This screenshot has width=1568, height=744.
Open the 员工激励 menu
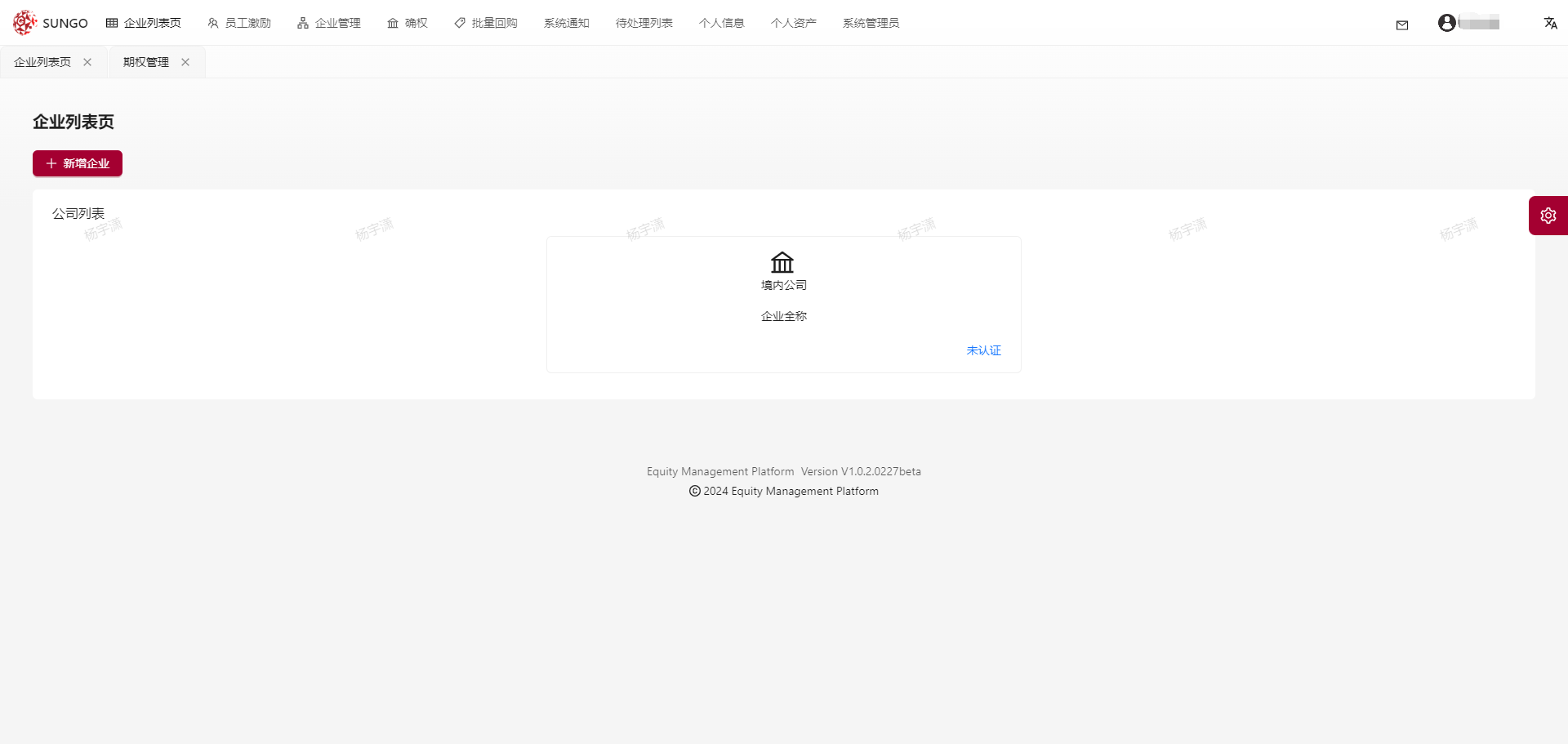[239, 23]
